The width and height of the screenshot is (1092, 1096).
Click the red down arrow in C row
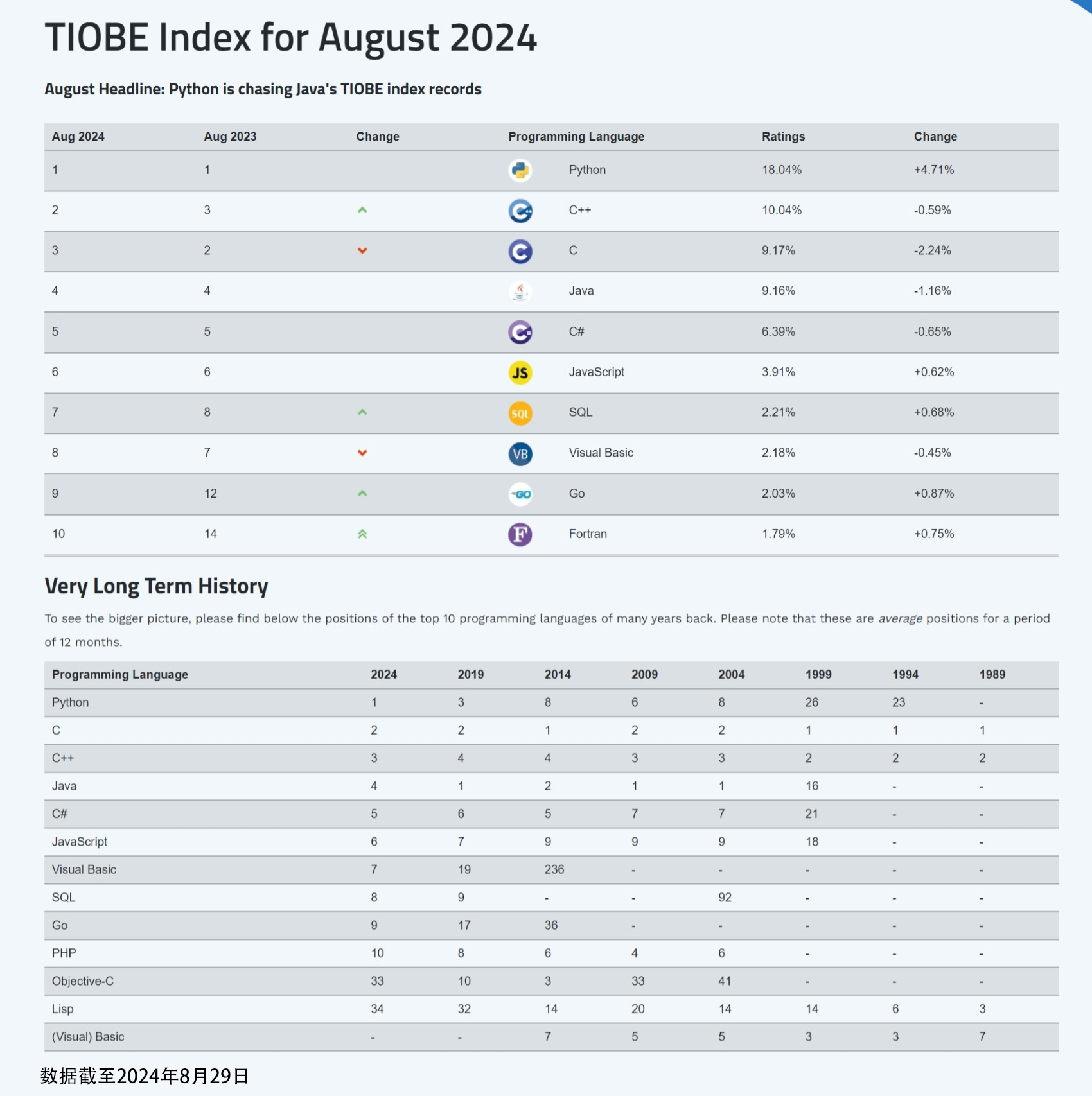point(362,250)
